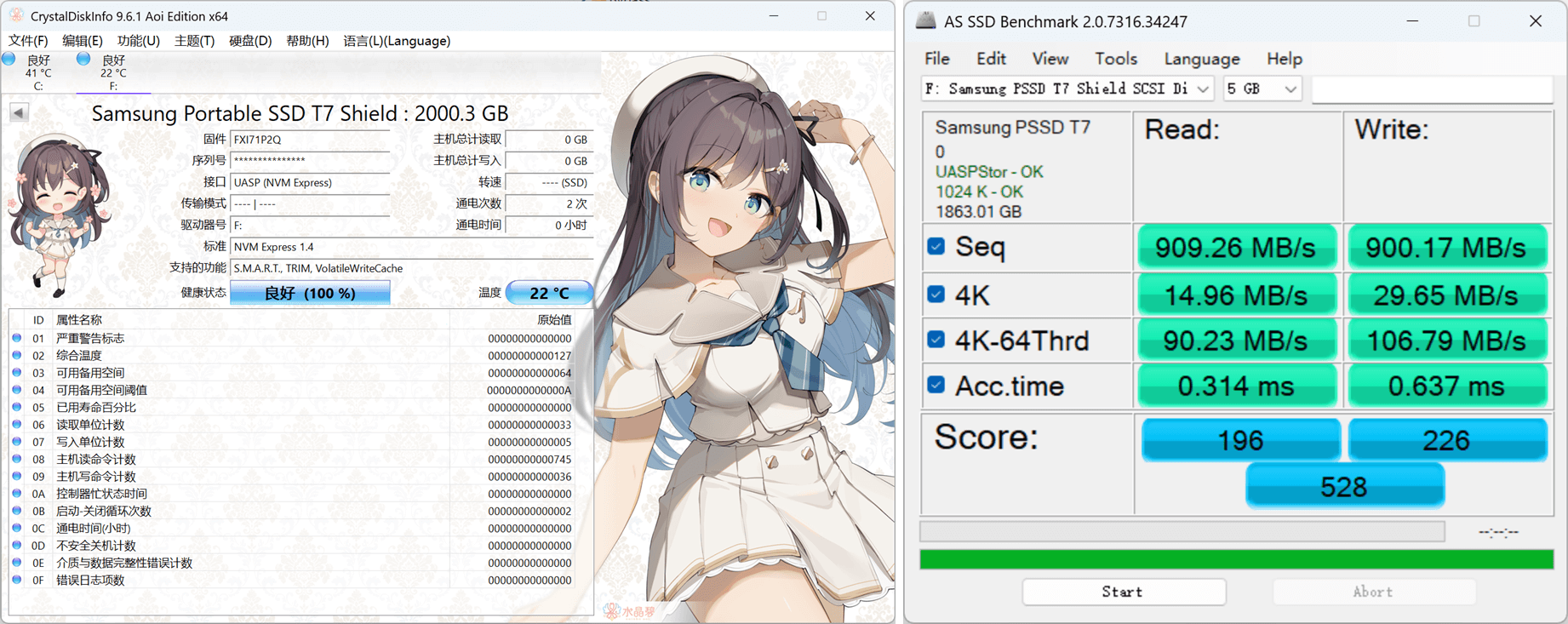Click the CrystalDiskInfo app icon in title bar

coord(16,16)
